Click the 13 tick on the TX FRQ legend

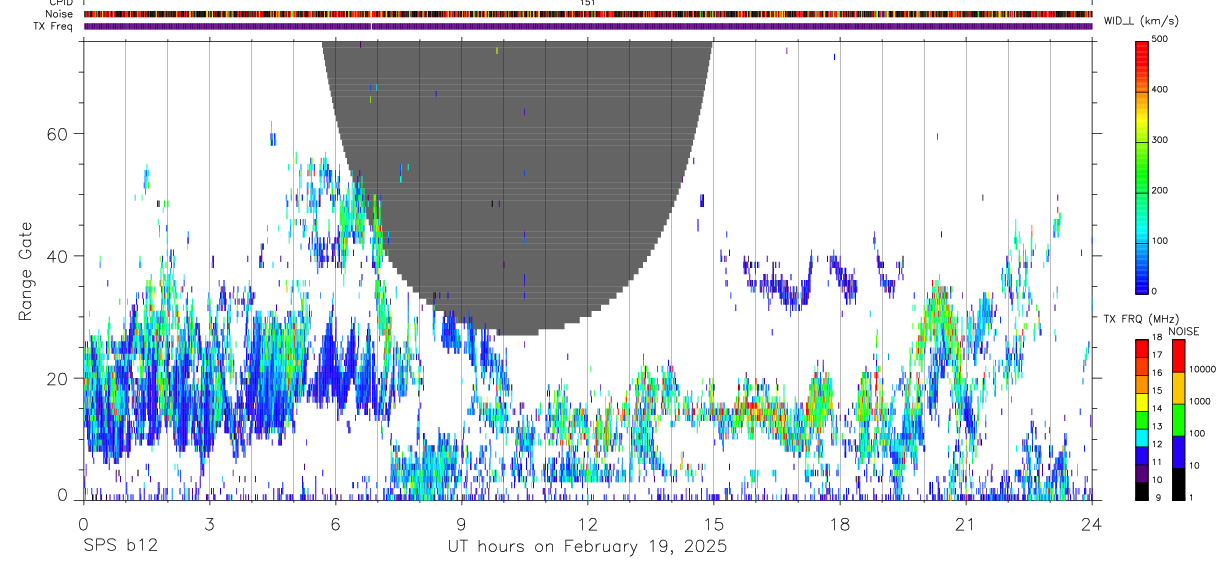coord(1157,426)
